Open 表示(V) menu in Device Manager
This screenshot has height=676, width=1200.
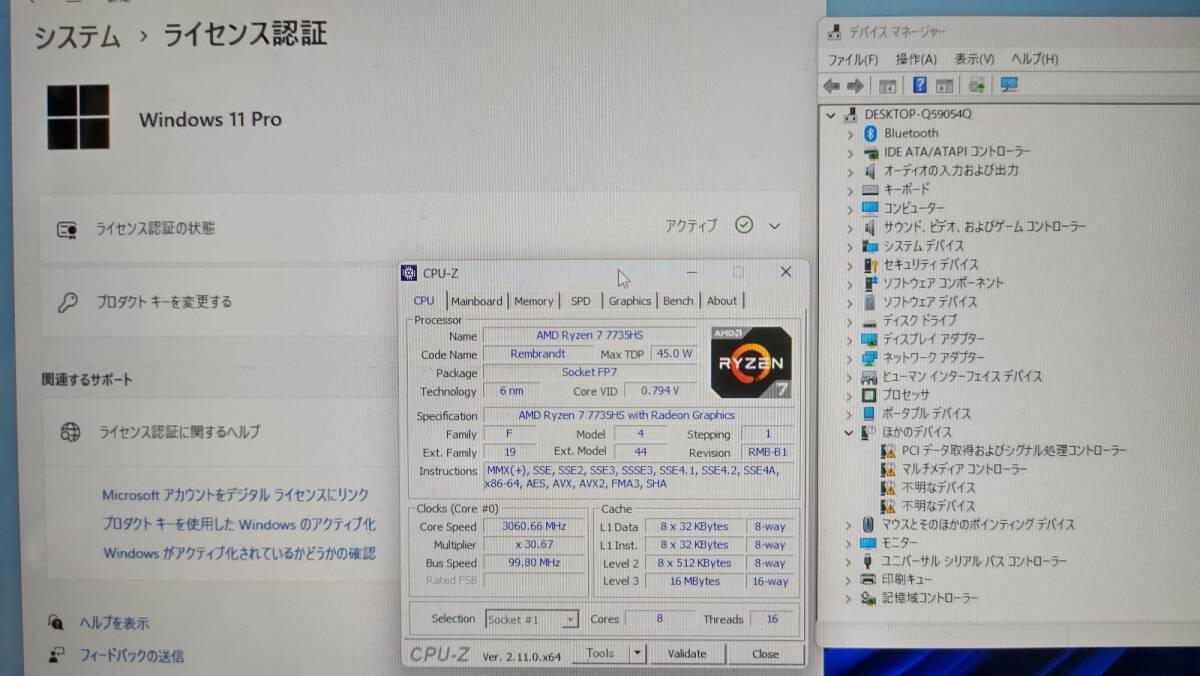coord(974,59)
